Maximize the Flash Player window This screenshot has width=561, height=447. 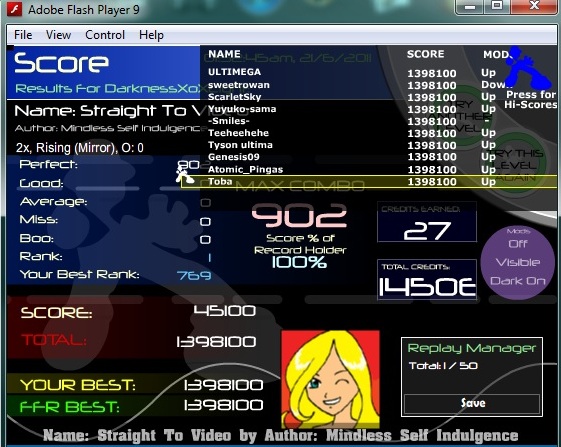tap(497, 6)
